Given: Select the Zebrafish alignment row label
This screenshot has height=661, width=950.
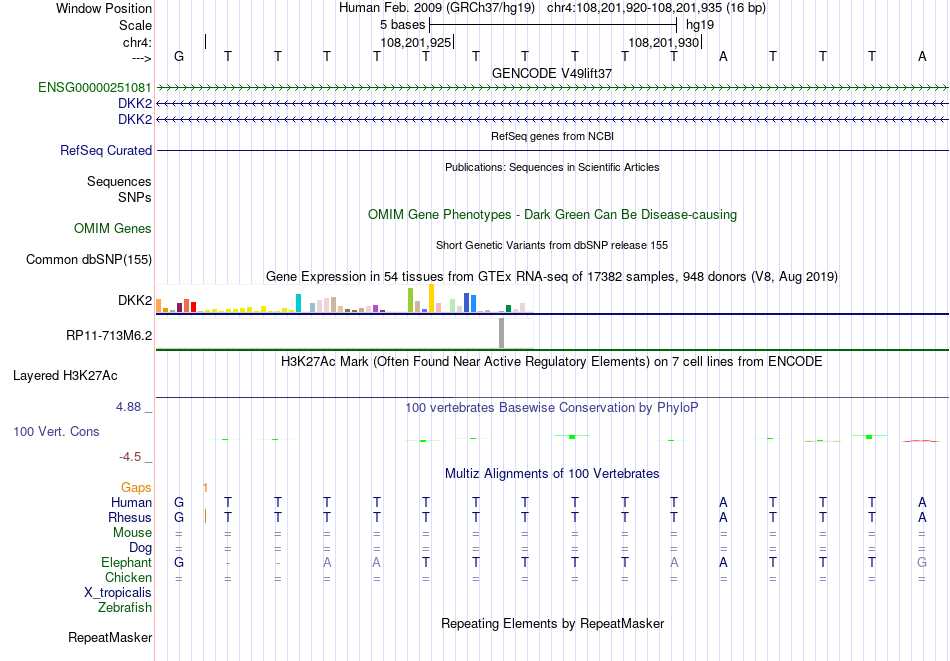Looking at the screenshot, I should pos(125,607).
